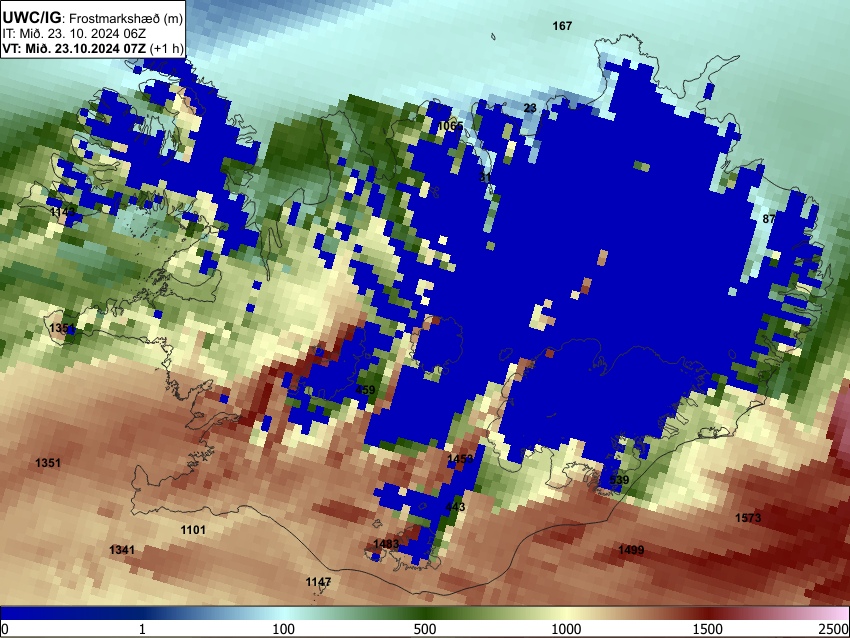Click the map value label 1499
This screenshot has width=850, height=638.
point(631,550)
